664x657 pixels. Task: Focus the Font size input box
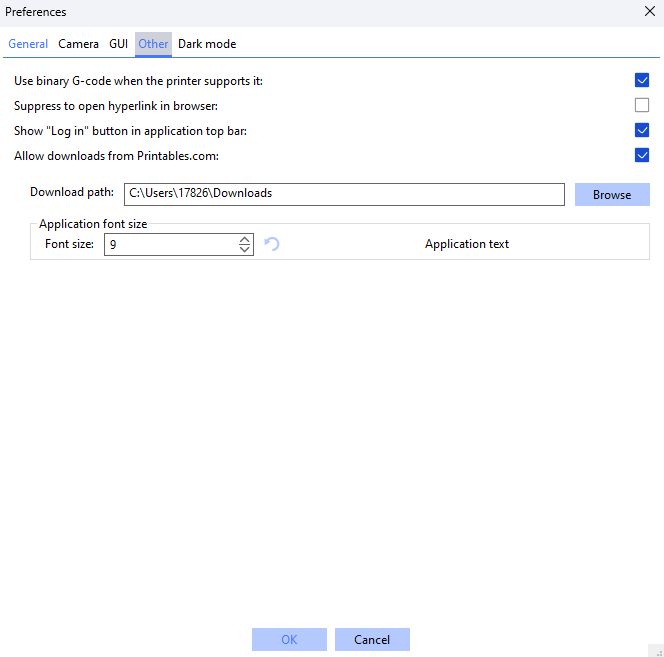pyautogui.click(x=170, y=244)
